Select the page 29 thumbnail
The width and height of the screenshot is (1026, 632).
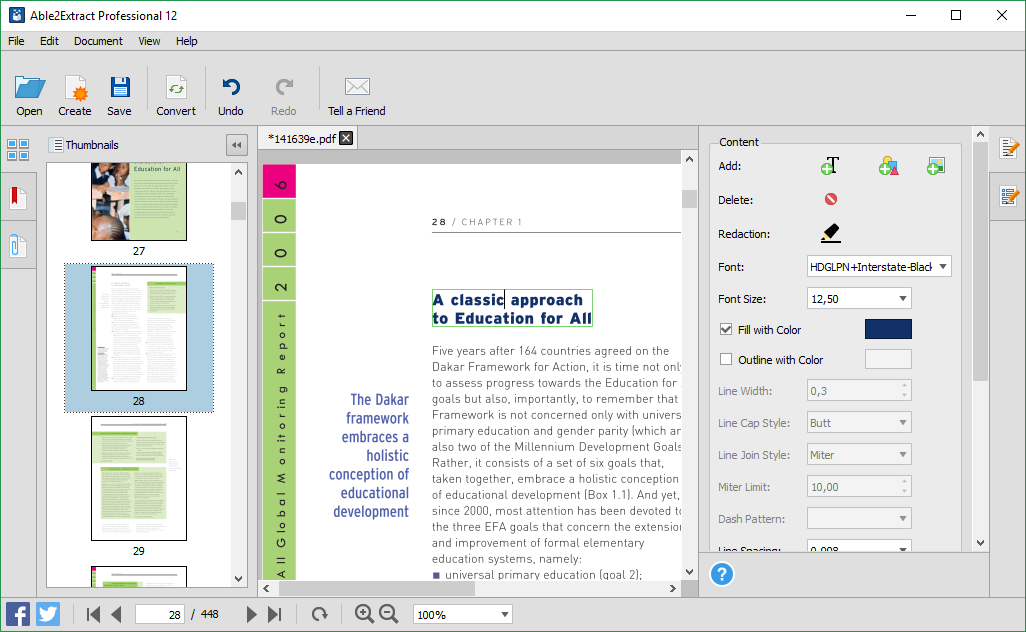(139, 478)
